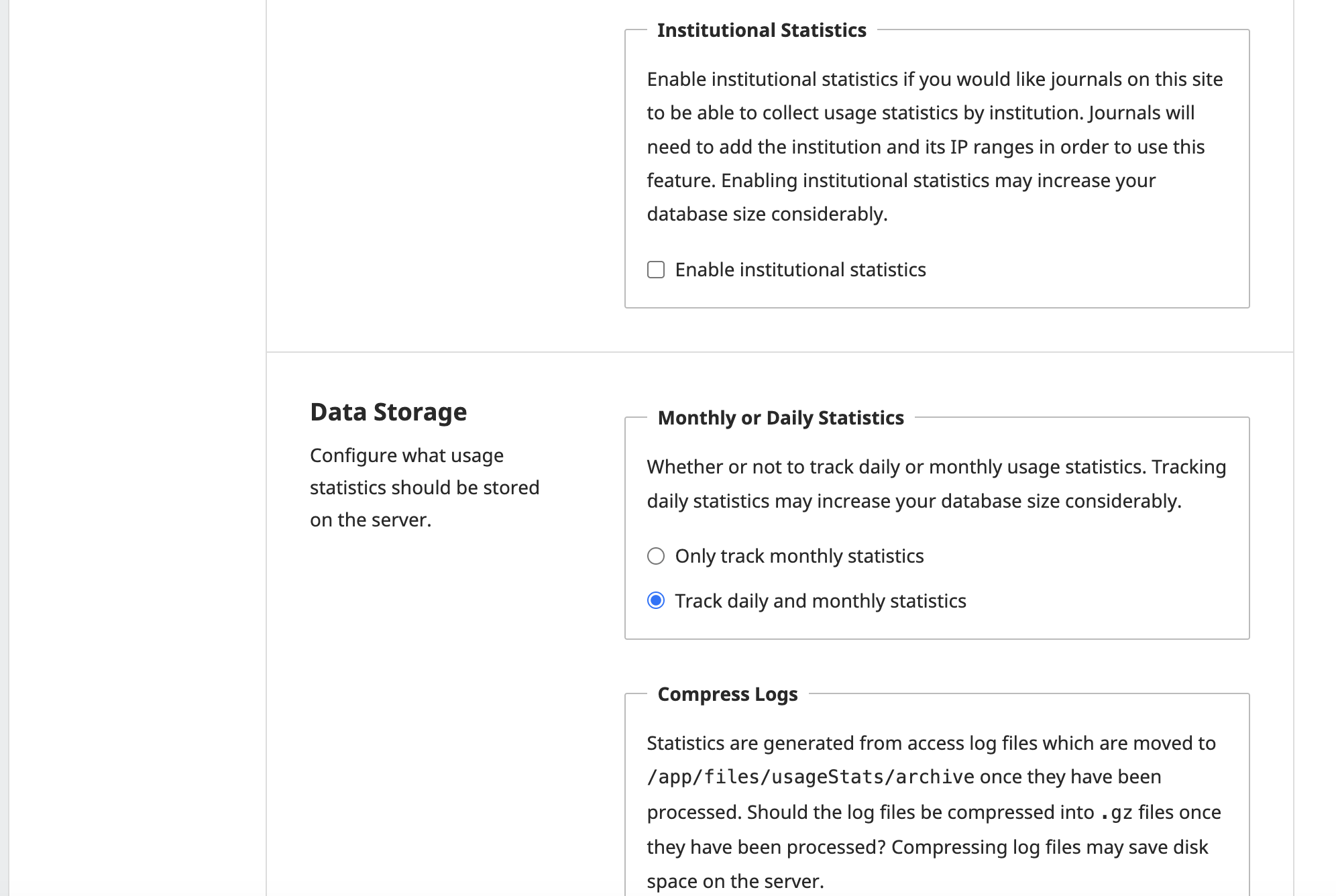Click the paragraph starting 'Whether or not to track'

(936, 484)
